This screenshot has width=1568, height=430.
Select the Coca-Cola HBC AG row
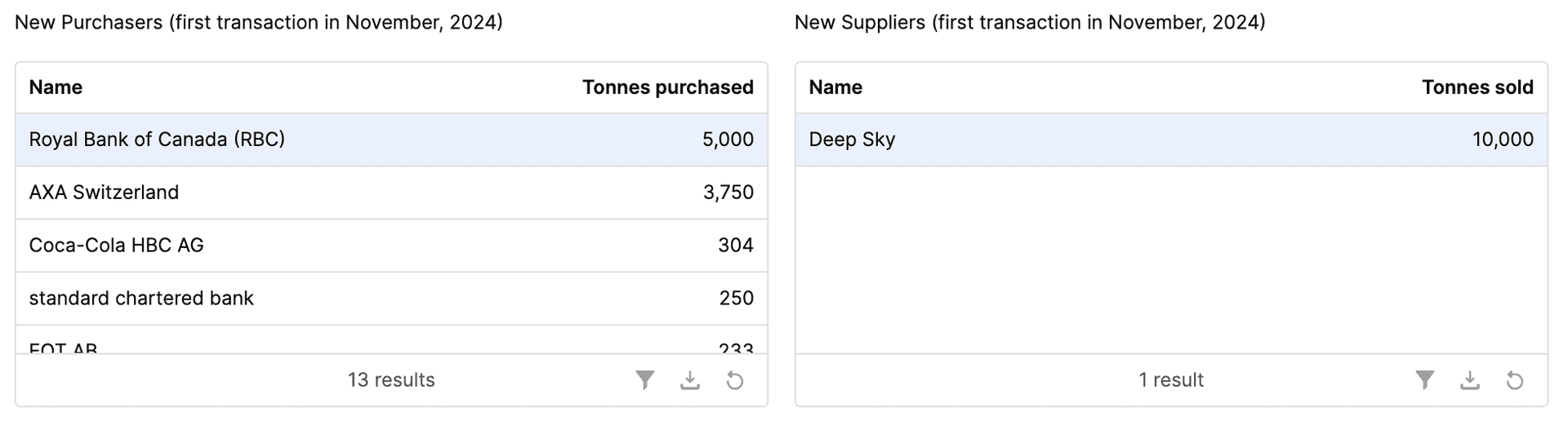point(391,246)
